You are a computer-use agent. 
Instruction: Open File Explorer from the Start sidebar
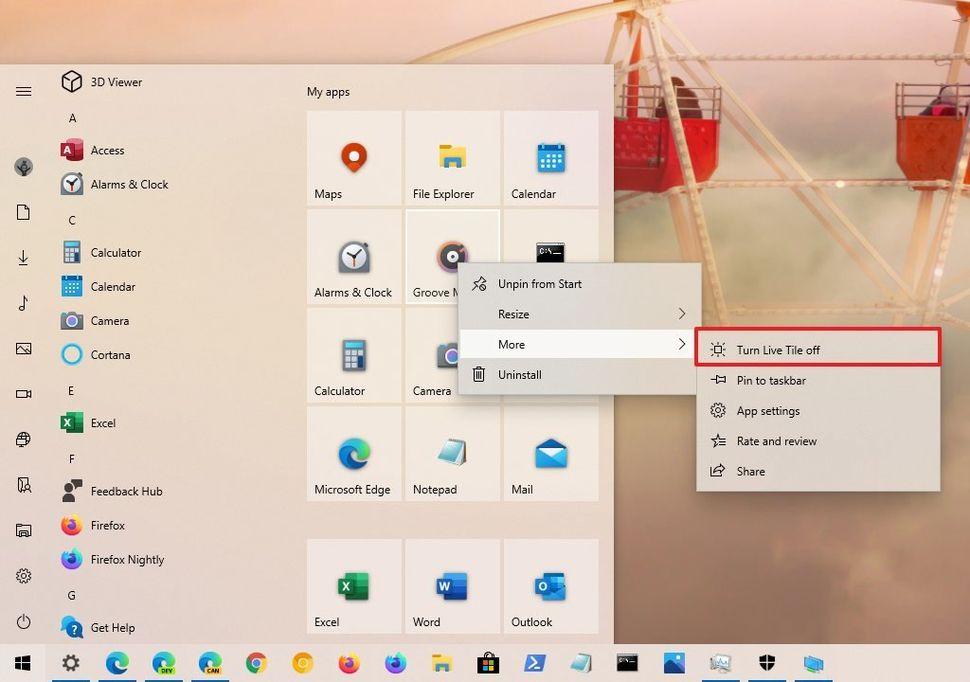pyautogui.click(x=24, y=530)
